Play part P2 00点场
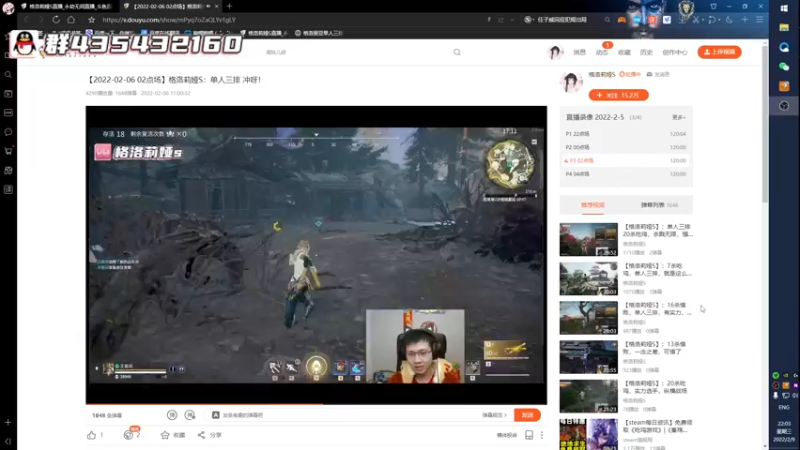Screen dimensions: 800x450 626,147
